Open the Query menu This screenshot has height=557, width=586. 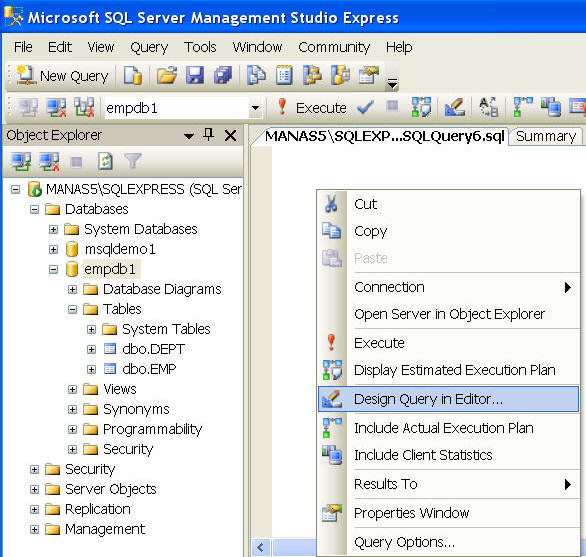(149, 48)
